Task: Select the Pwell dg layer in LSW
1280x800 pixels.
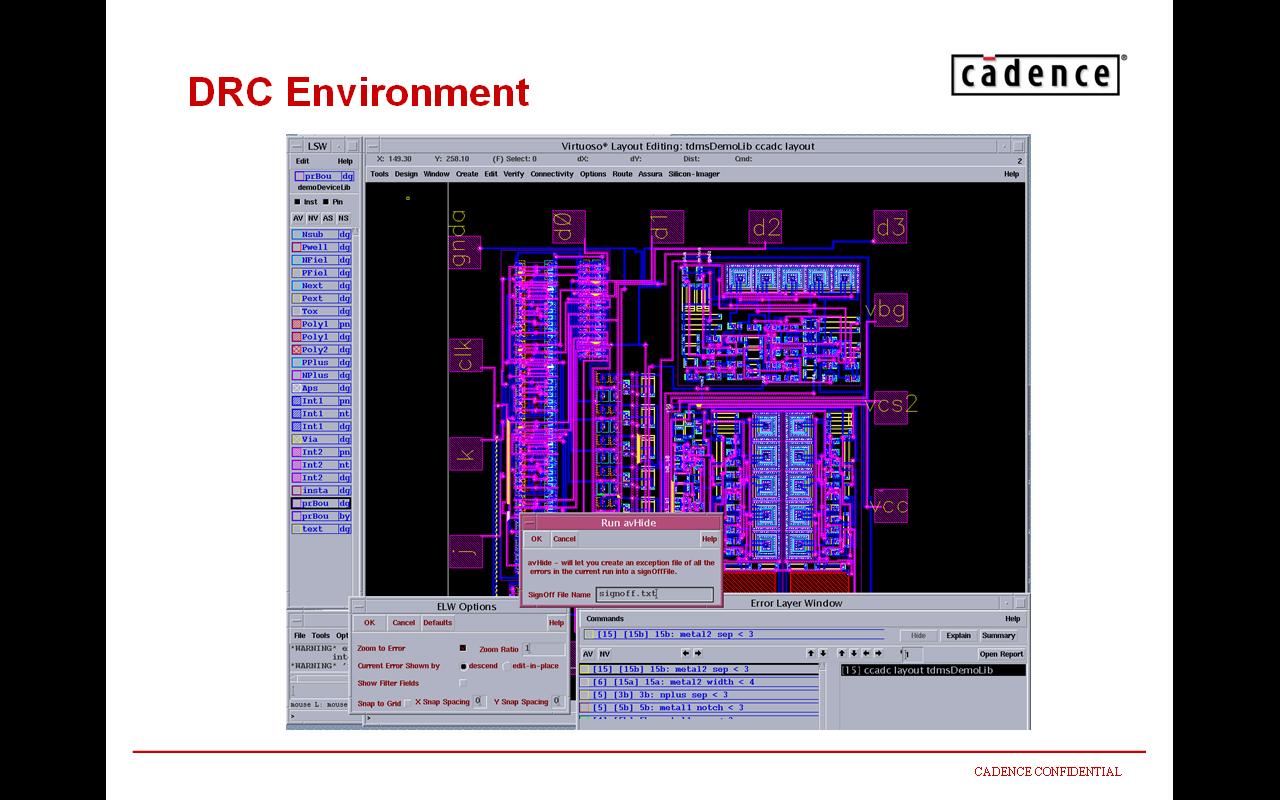Action: pyautogui.click(x=321, y=247)
